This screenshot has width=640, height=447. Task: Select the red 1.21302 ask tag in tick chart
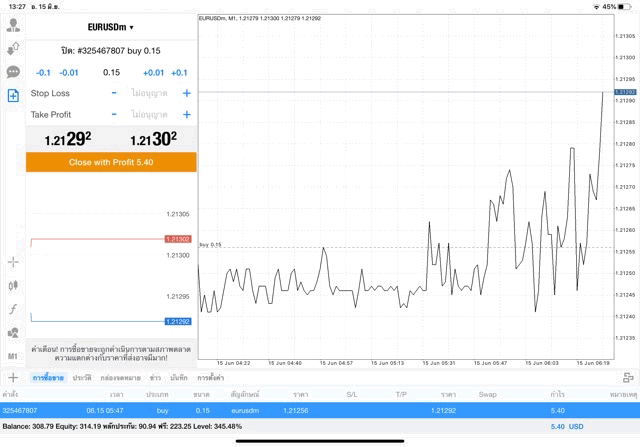(178, 239)
